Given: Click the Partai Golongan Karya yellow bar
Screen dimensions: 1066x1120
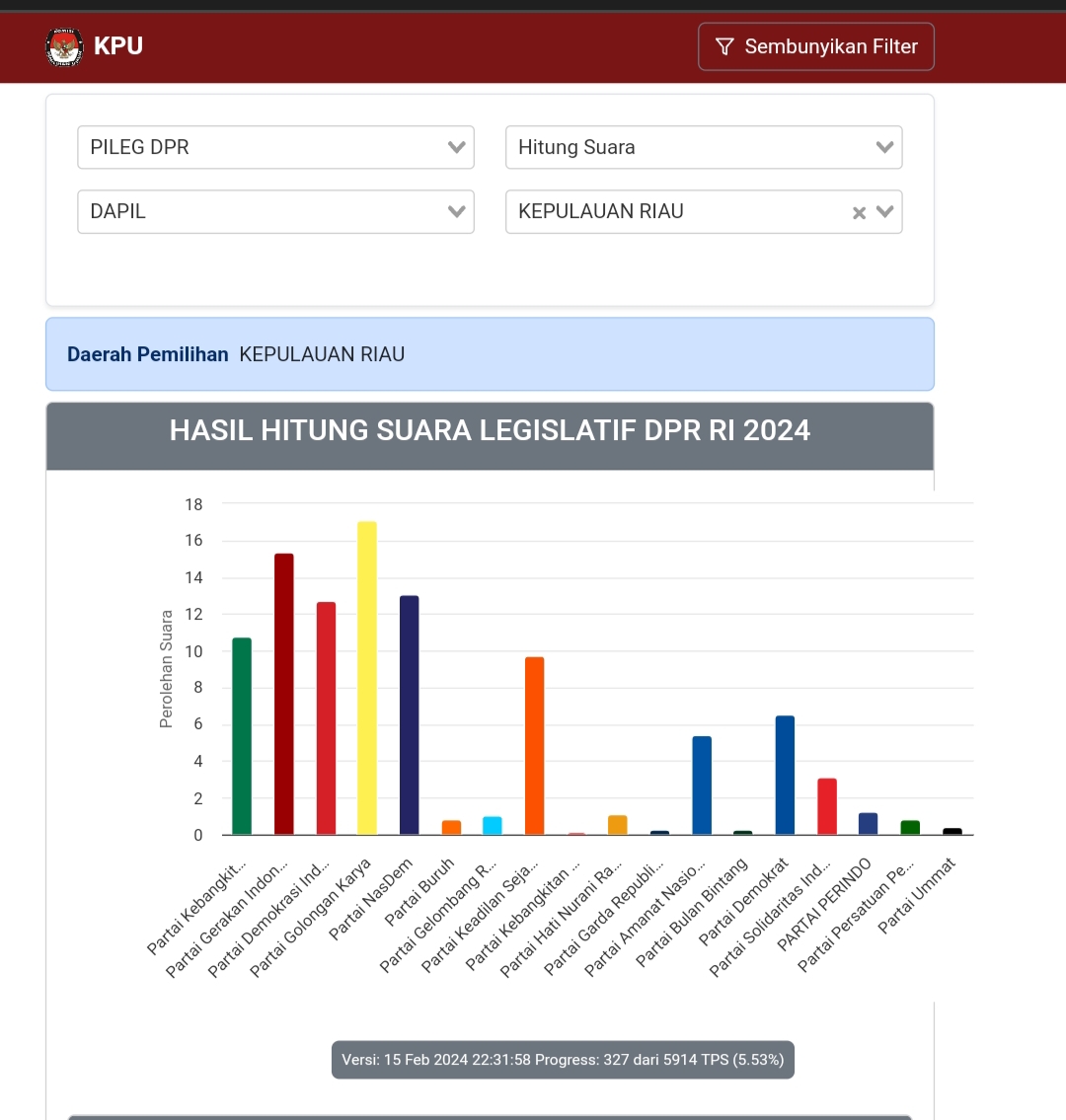Looking at the screenshot, I should (x=367, y=678).
